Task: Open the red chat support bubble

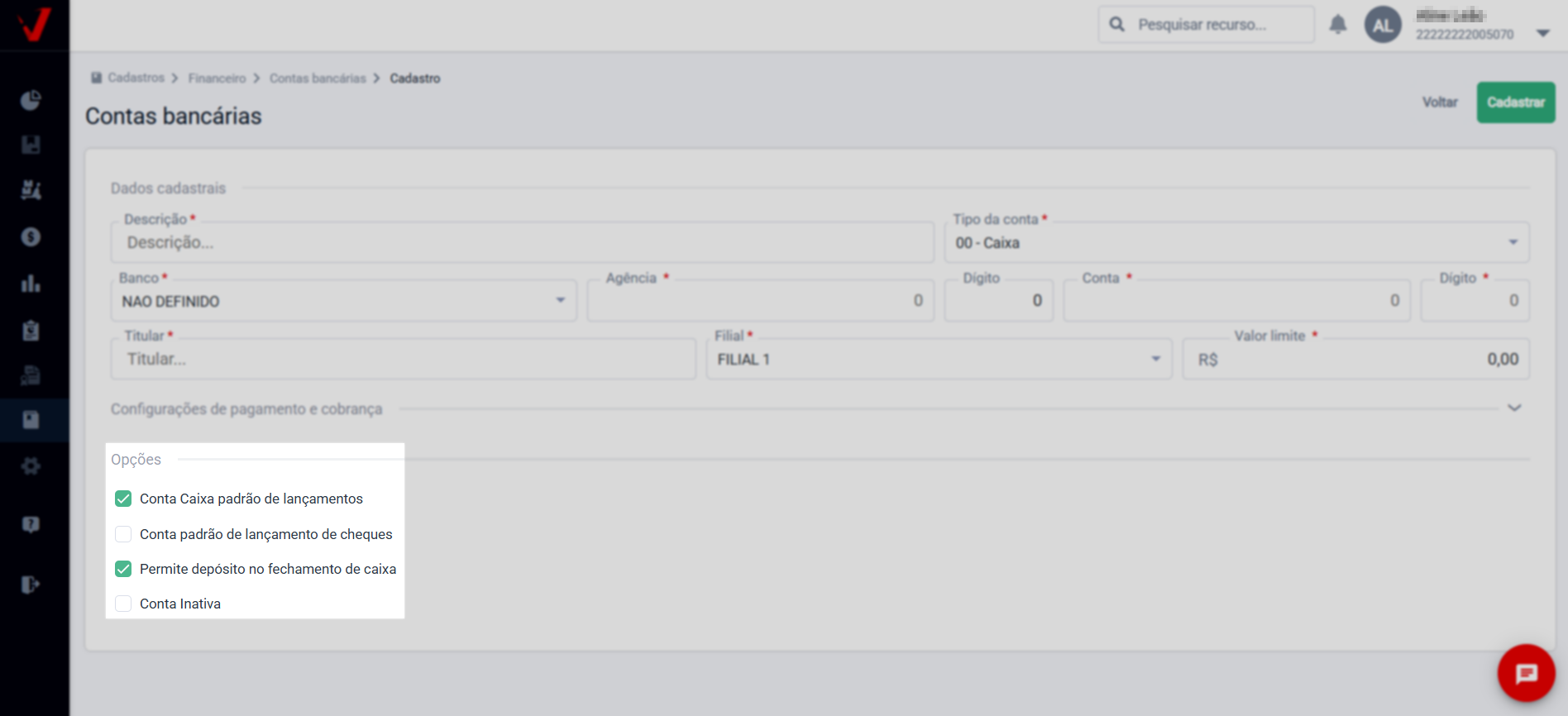Action: [x=1526, y=673]
